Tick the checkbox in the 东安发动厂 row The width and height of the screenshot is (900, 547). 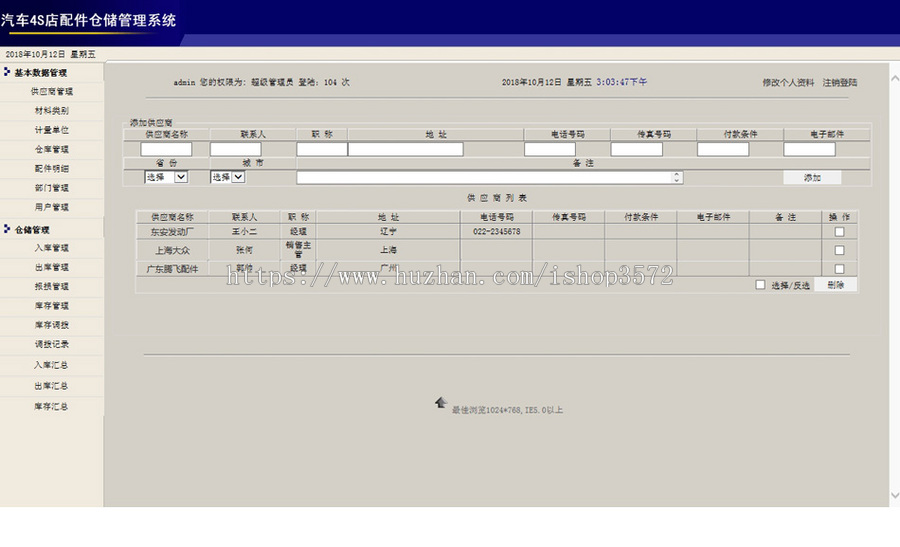(x=839, y=232)
